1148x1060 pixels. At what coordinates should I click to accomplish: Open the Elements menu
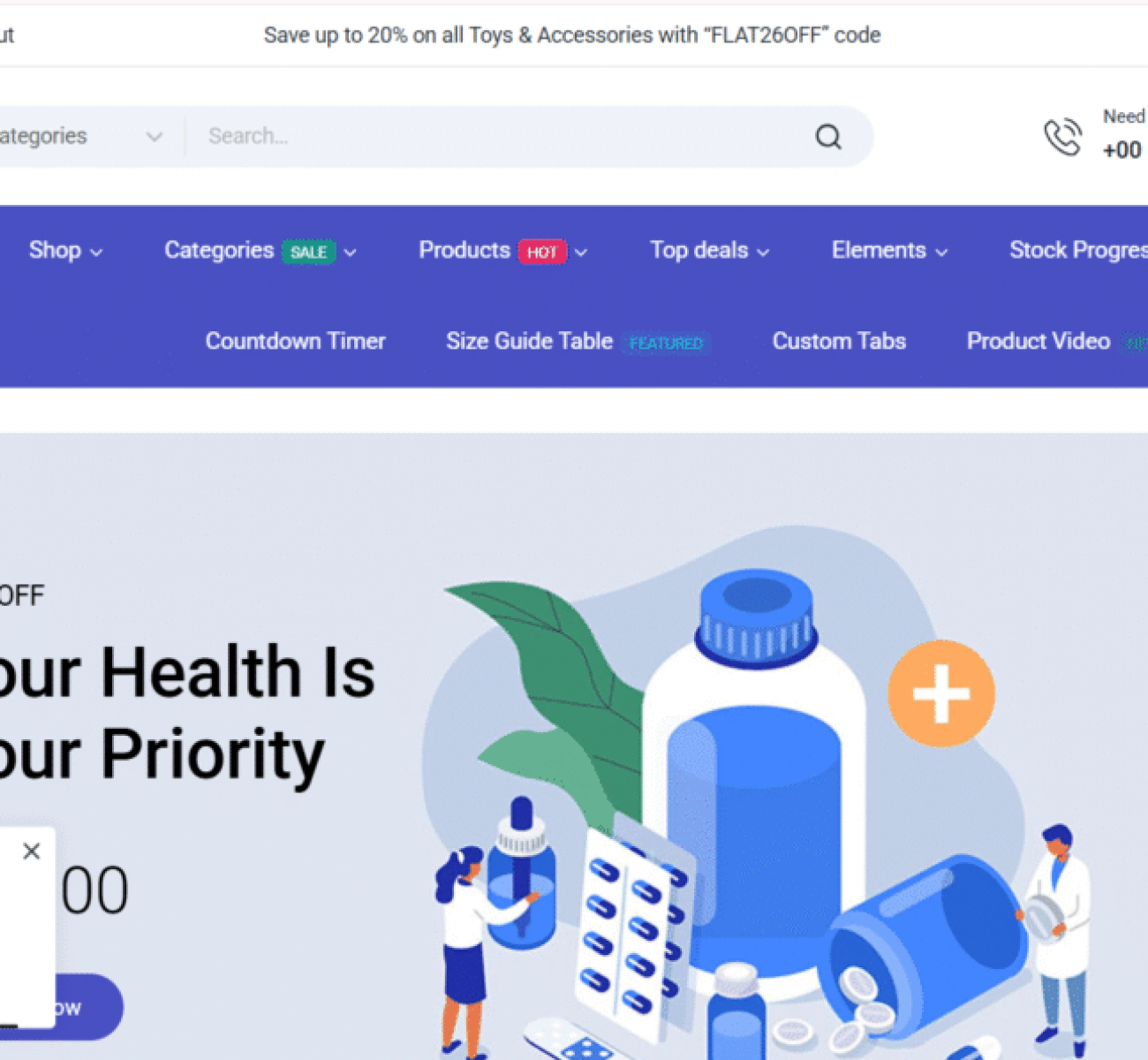[x=889, y=251]
